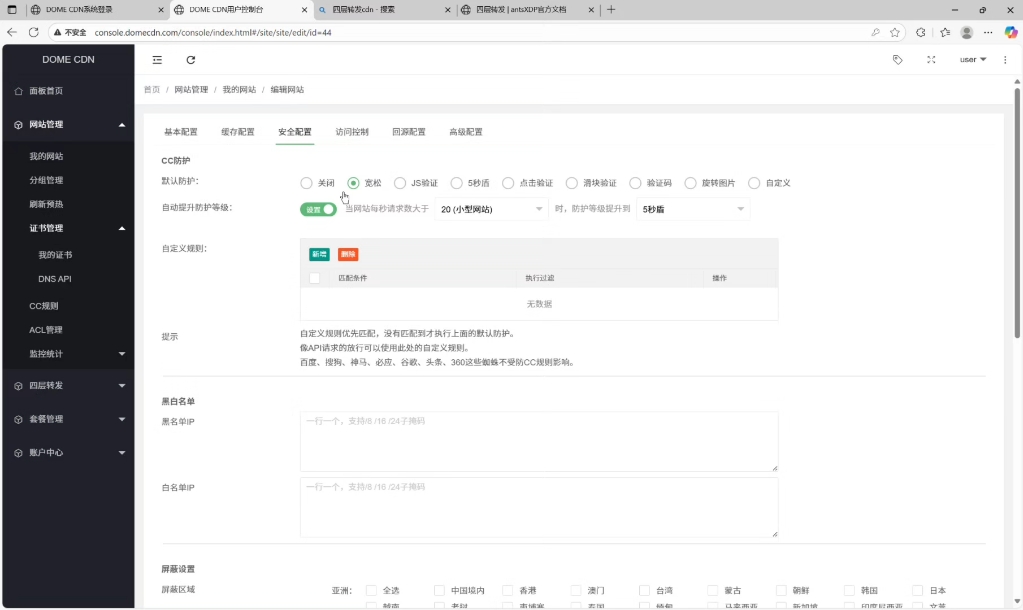Click the 我的网站 breadcrumb link
The height and width of the screenshot is (610, 1023).
tap(240, 88)
